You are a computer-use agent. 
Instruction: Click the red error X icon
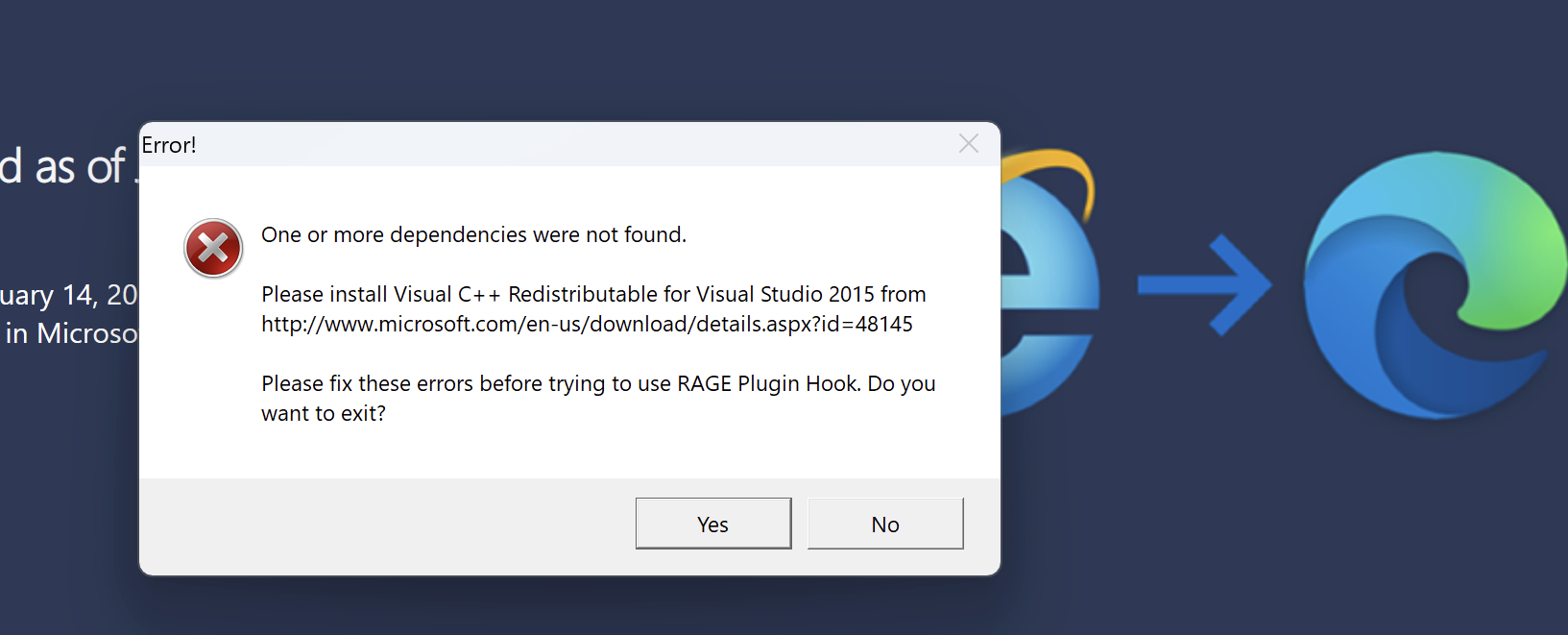click(x=213, y=248)
